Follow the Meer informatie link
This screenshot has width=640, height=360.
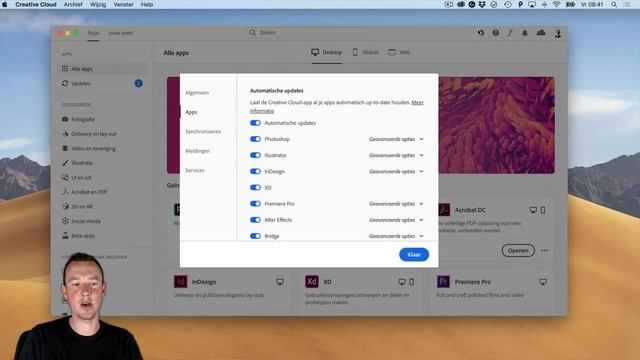417,102
